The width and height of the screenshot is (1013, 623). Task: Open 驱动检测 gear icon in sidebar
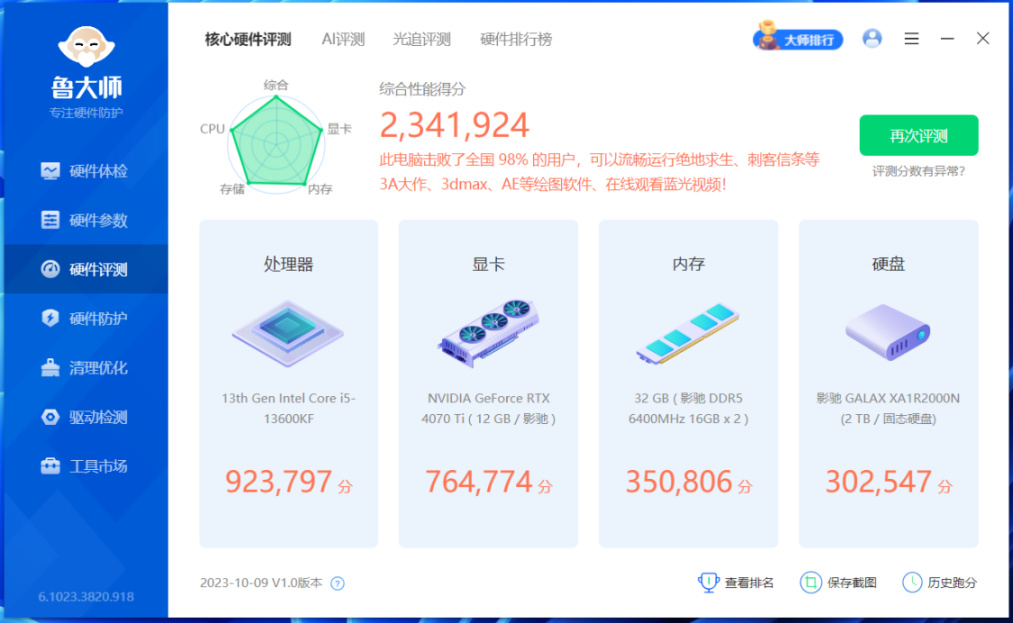click(50, 417)
